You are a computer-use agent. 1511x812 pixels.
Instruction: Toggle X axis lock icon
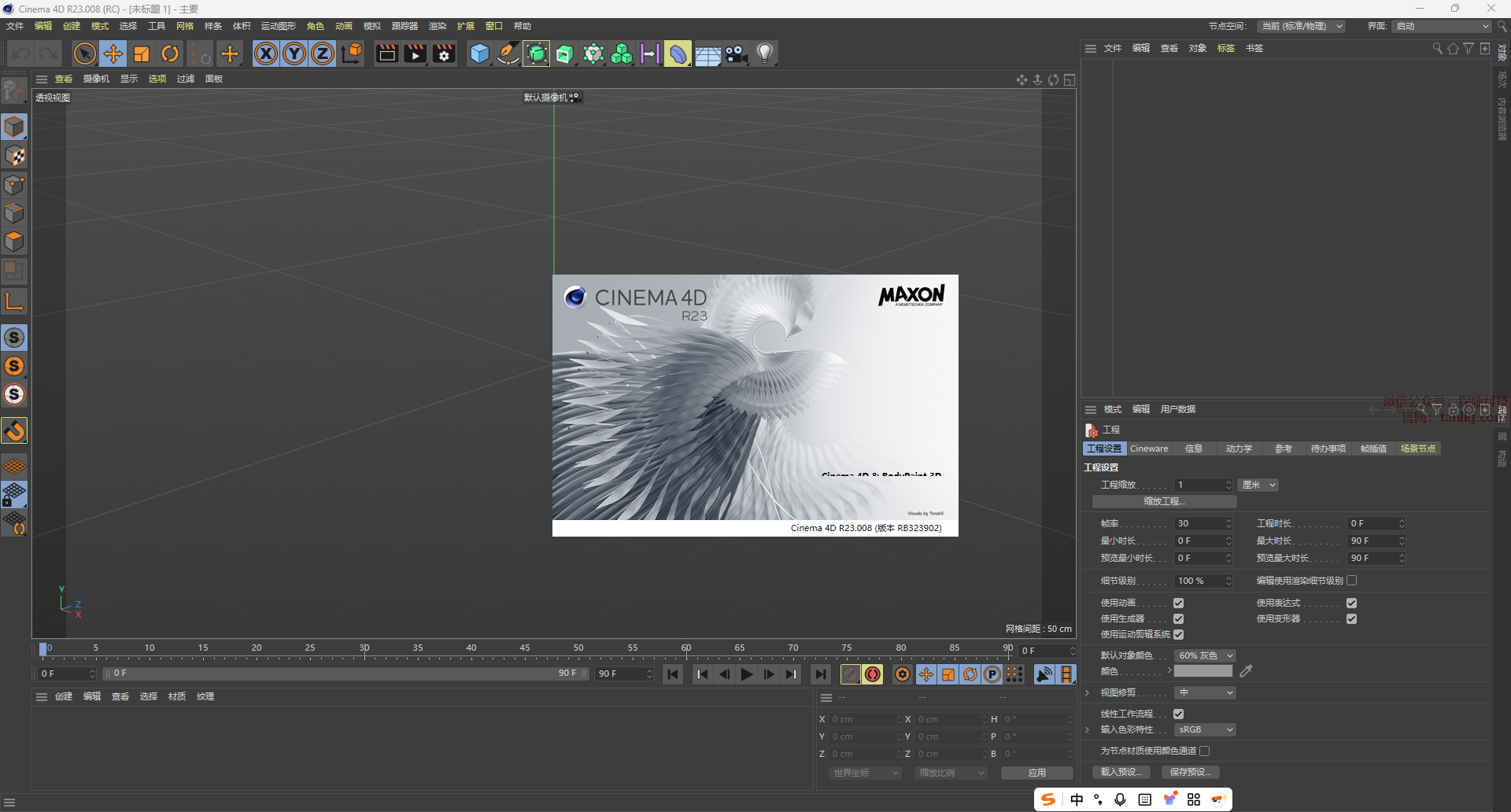tap(266, 54)
